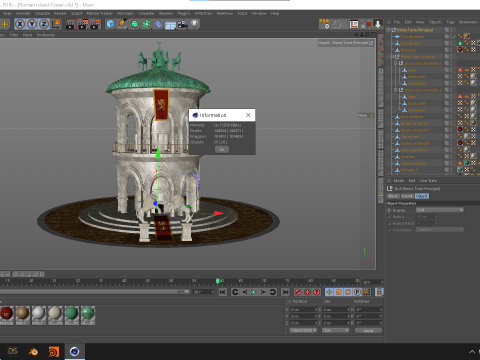Play the animation forwards
The height and width of the screenshot is (360, 480).
pyautogui.click(x=254, y=292)
